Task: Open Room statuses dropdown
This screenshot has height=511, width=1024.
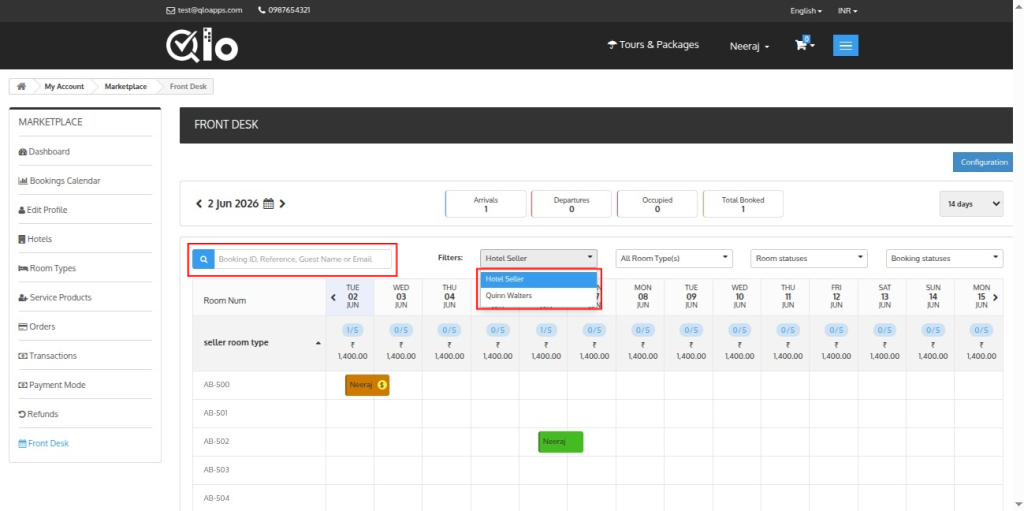Action: click(809, 259)
